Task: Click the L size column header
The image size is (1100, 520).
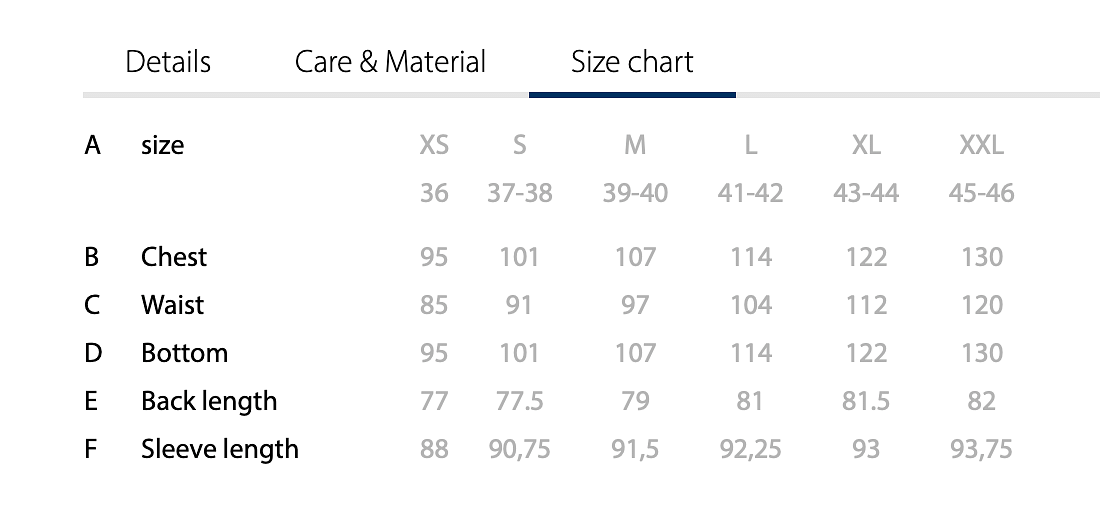Action: coord(750,145)
